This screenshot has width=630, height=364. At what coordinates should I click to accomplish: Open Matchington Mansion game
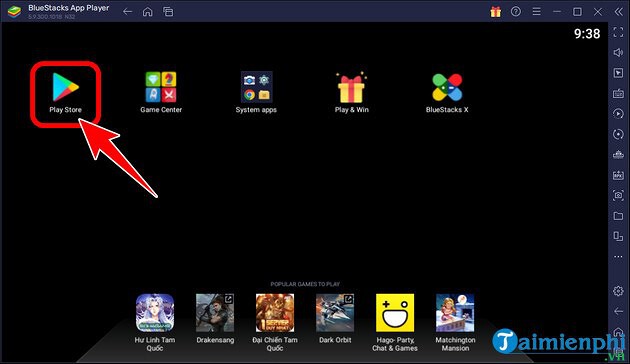[x=455, y=323]
